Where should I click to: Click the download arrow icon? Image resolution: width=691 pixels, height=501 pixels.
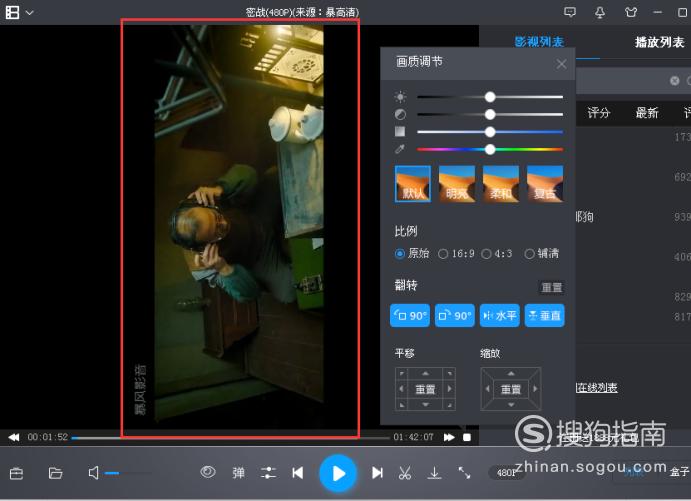tap(435, 473)
